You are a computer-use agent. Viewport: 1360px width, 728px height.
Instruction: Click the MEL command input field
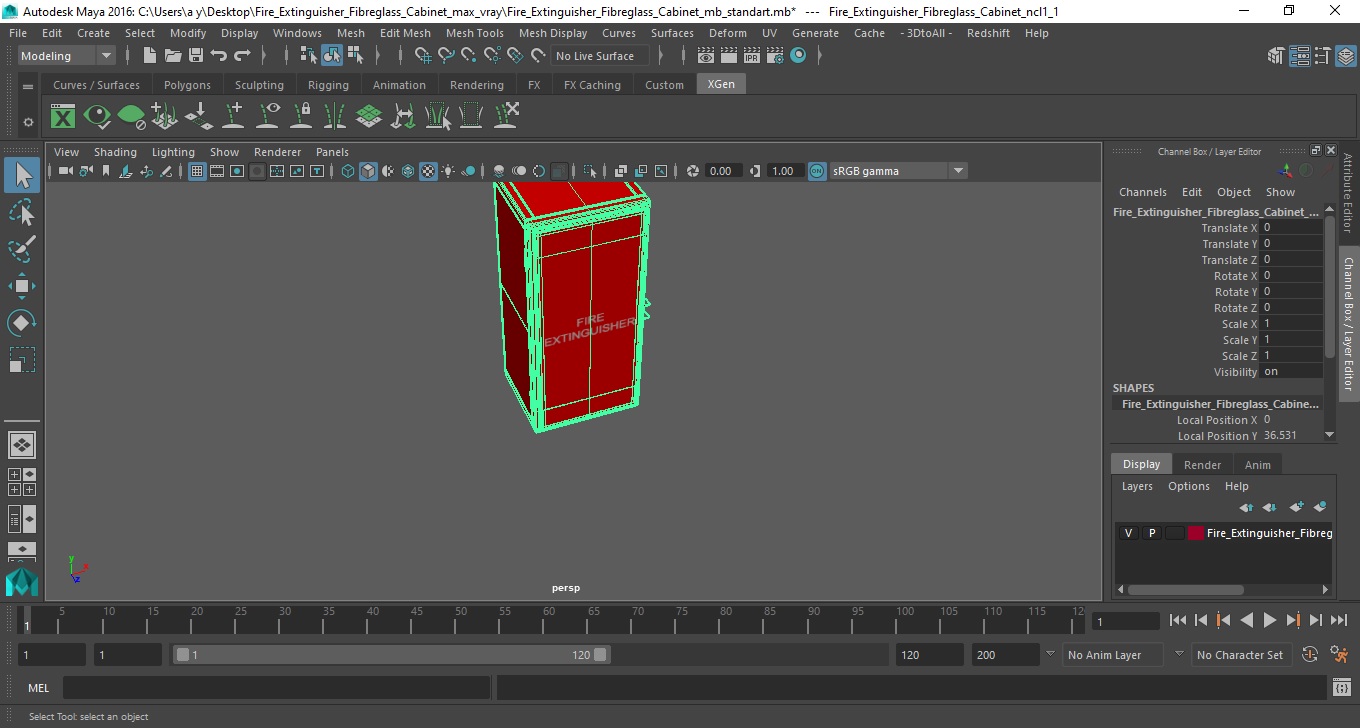(276, 688)
